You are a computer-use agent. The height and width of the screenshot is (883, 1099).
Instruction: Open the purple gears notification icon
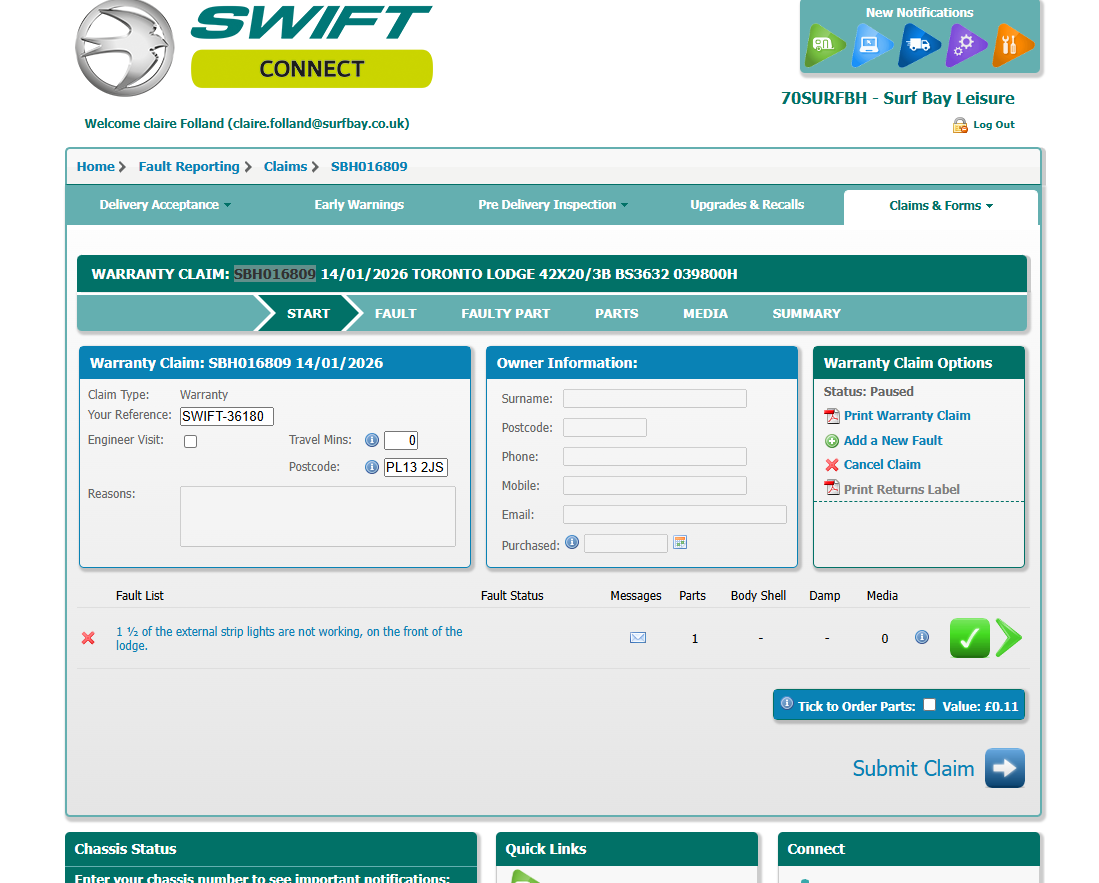coord(965,45)
